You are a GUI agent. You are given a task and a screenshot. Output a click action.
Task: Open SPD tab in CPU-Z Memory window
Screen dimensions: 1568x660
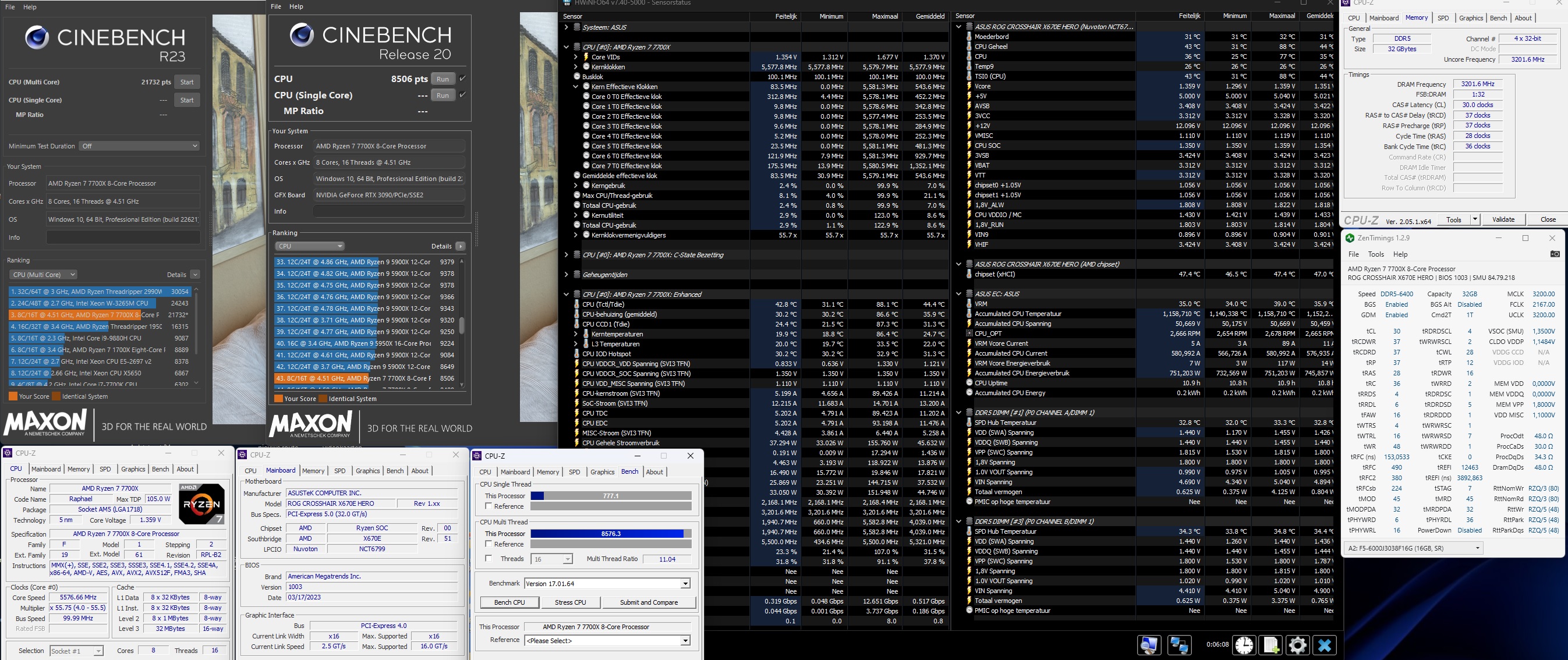click(1443, 18)
